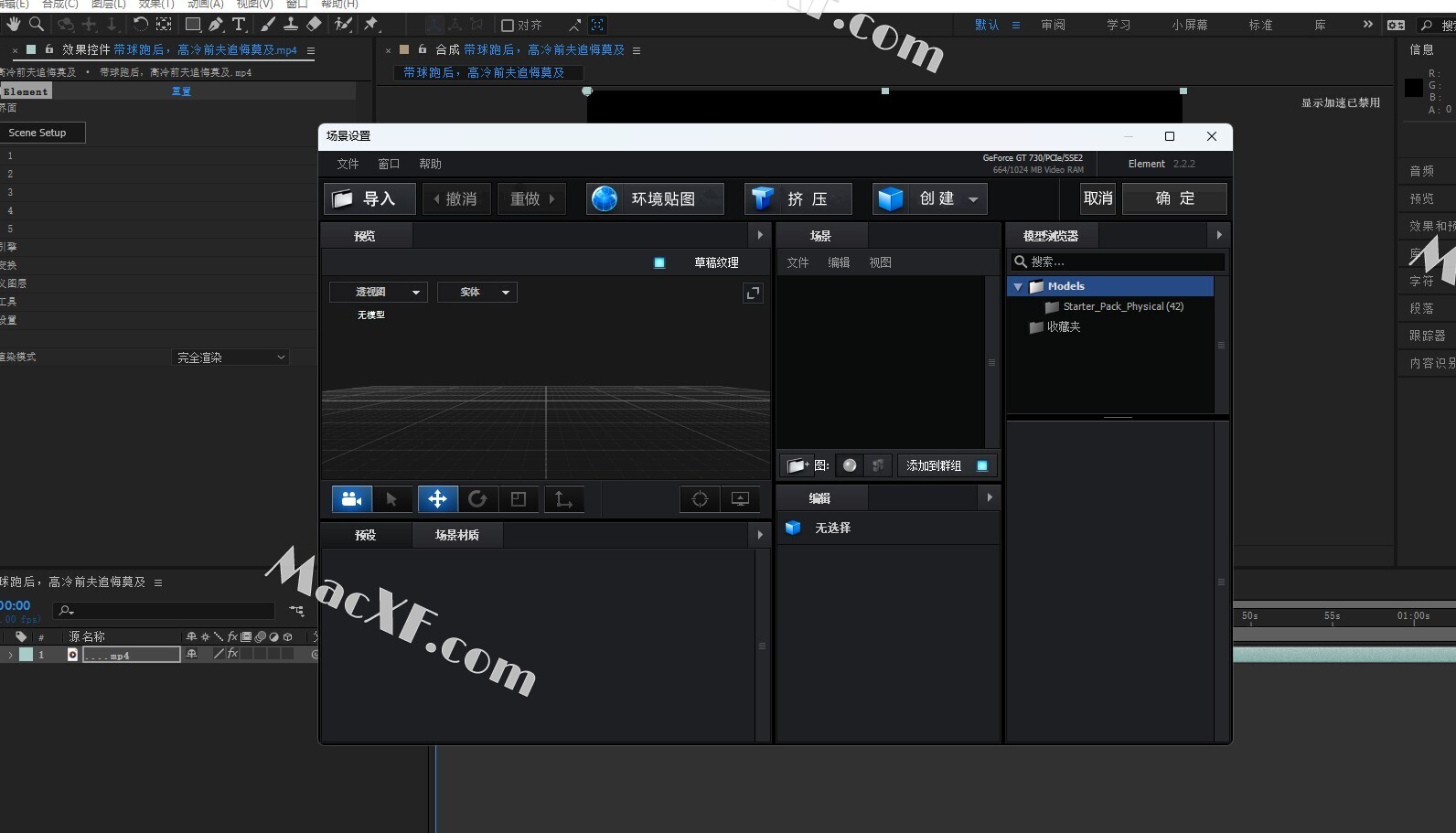Maximize the 3D preview viewport

[x=753, y=293]
